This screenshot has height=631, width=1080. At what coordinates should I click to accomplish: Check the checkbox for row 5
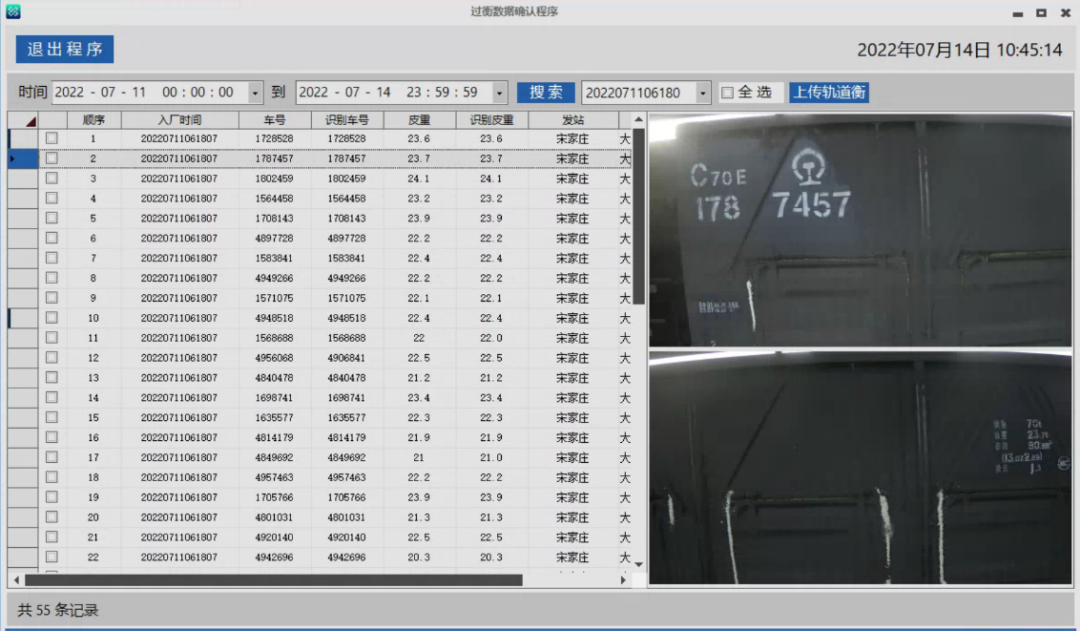pos(52,218)
